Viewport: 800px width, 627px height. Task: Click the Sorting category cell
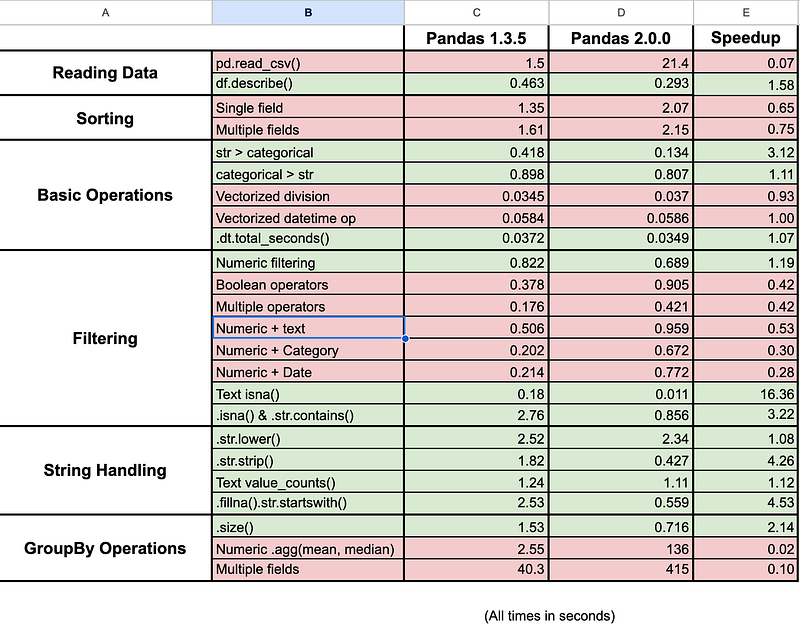pyautogui.click(x=106, y=118)
